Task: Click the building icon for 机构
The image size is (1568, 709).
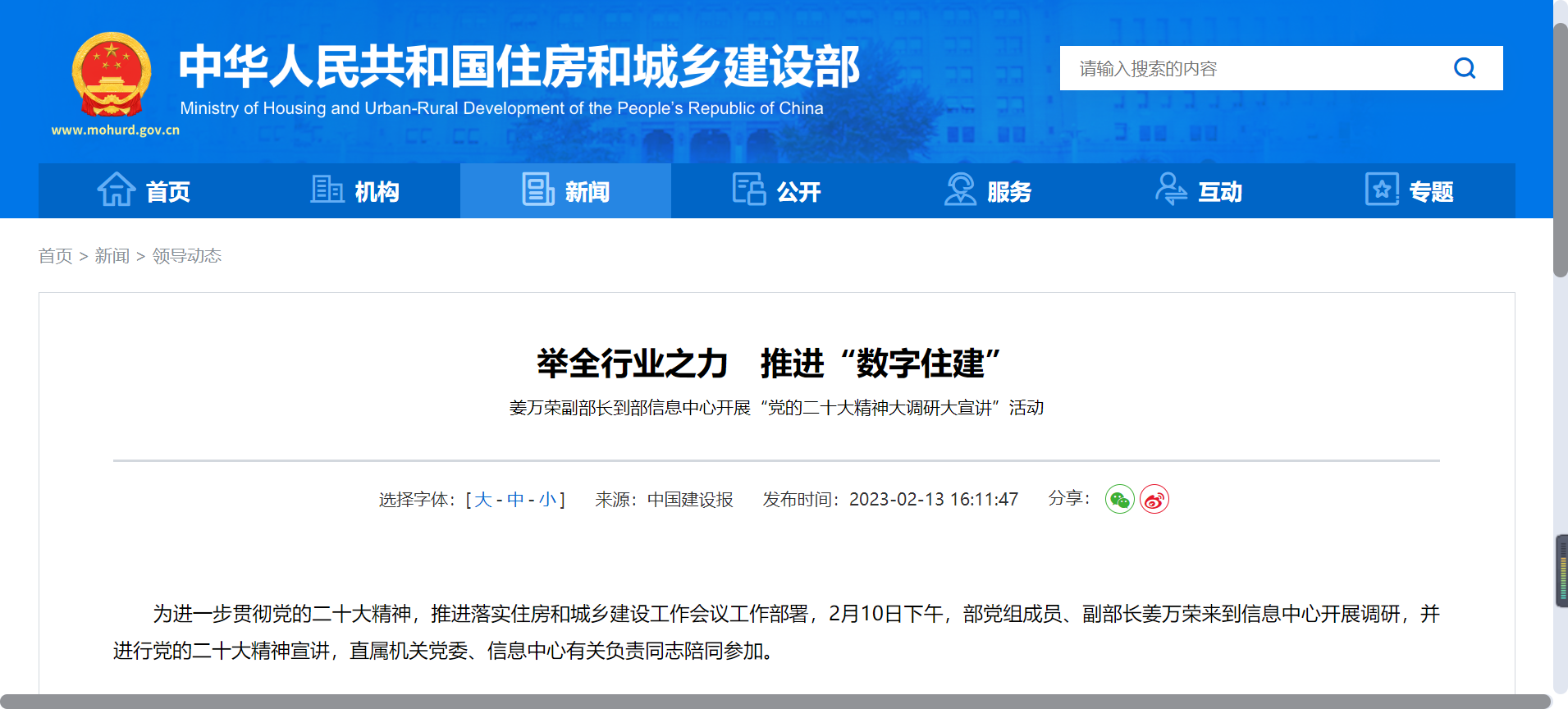Action: click(327, 190)
